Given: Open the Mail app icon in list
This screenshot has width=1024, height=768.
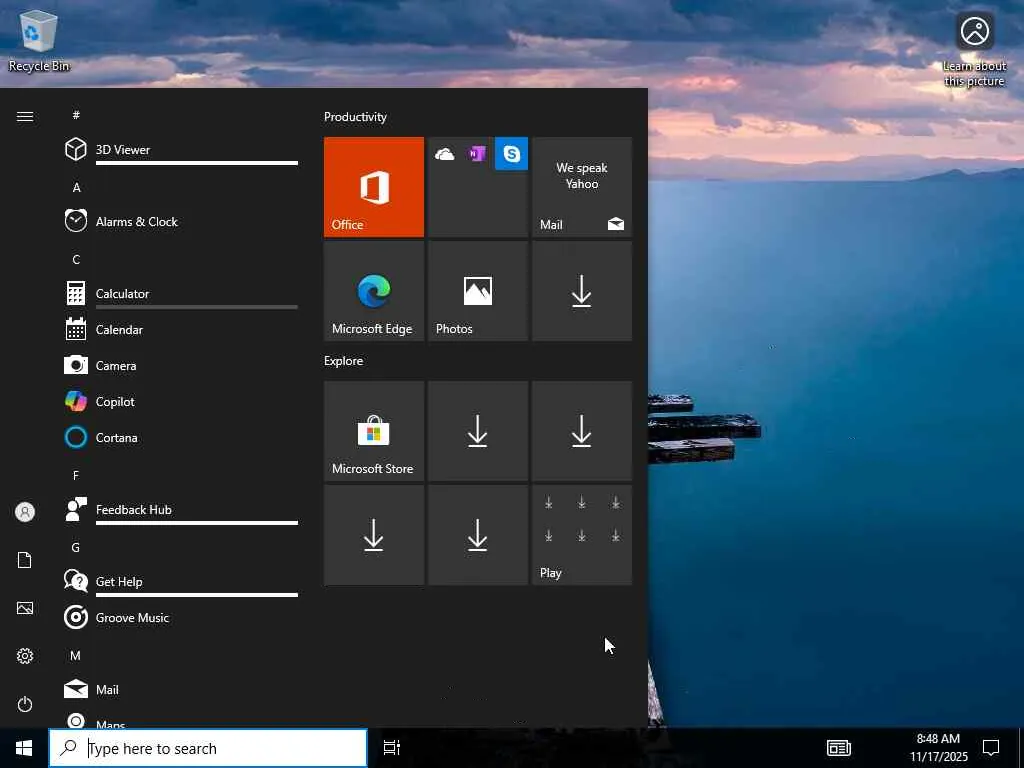Looking at the screenshot, I should pos(76,689).
